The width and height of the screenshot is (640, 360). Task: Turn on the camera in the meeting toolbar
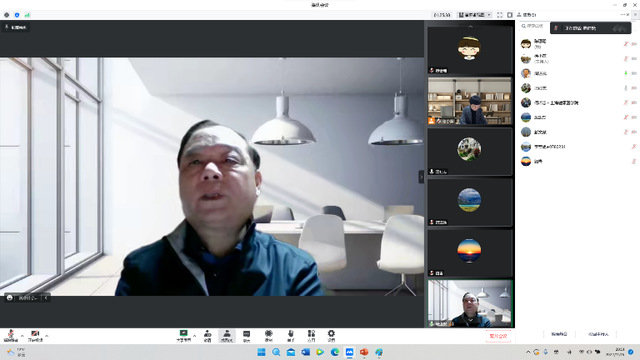click(35, 336)
